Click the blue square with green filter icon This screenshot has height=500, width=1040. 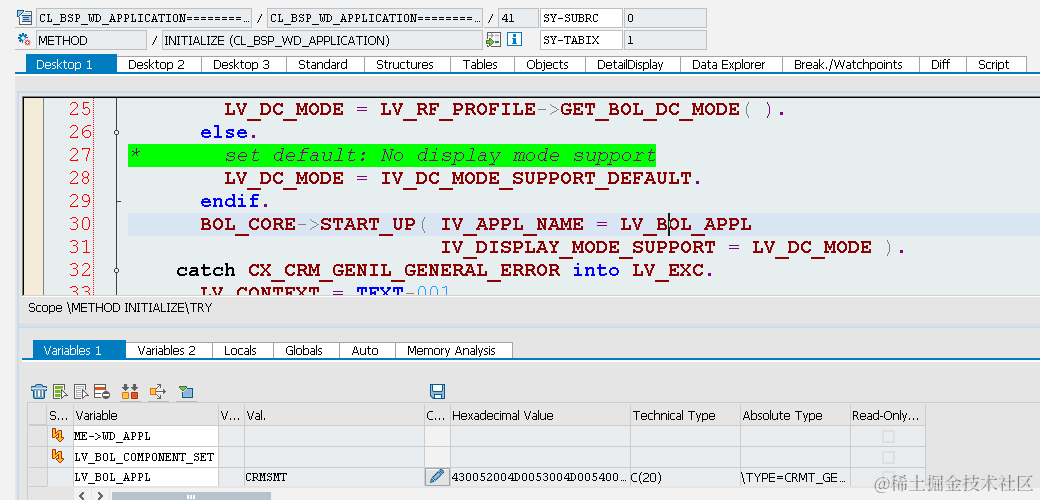point(186,392)
